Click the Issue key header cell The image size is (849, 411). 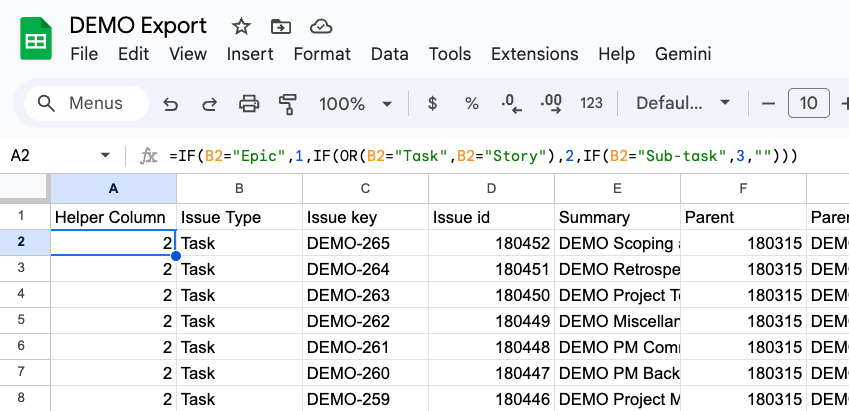[365, 217]
